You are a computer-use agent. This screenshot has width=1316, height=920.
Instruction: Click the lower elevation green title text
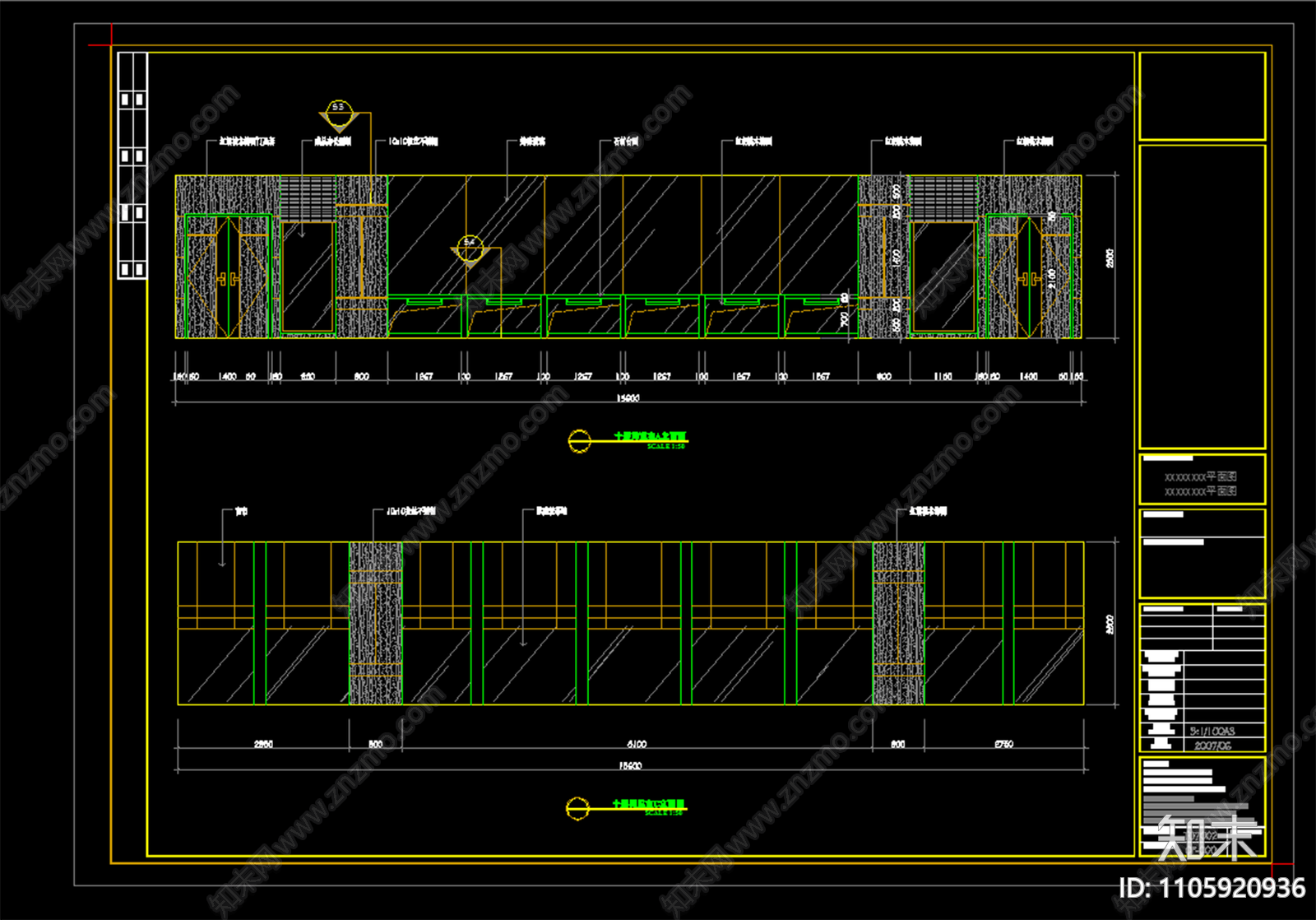pos(648,804)
